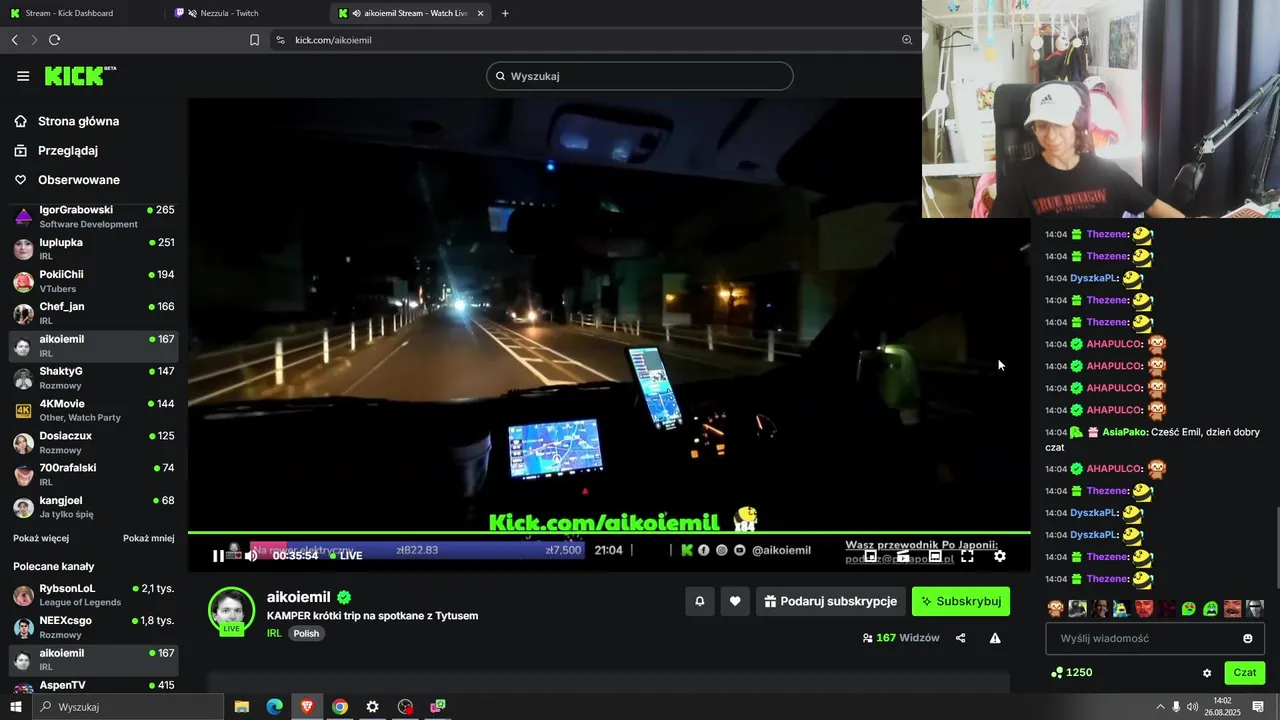This screenshot has height=720, width=1280.
Task: Toggle theater mode in player
Action: click(x=935, y=556)
